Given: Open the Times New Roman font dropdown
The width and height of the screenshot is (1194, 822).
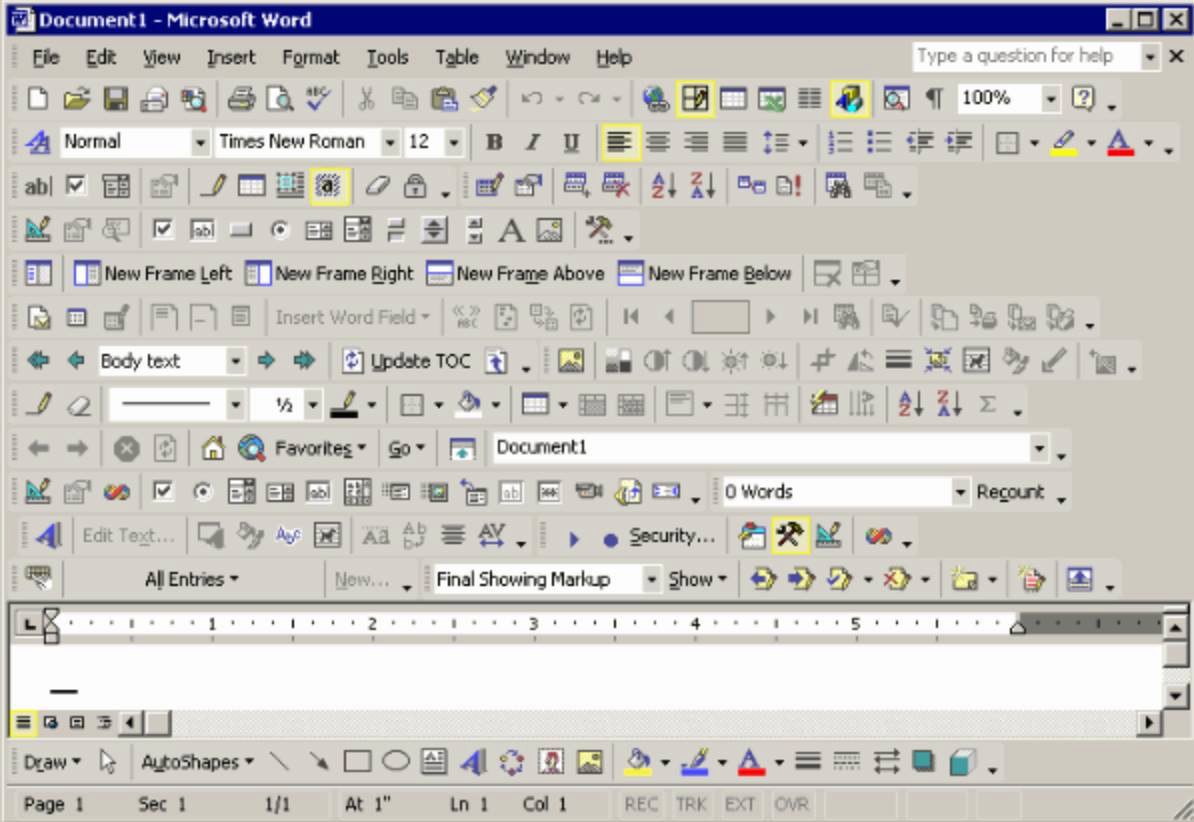Looking at the screenshot, I should (390, 142).
